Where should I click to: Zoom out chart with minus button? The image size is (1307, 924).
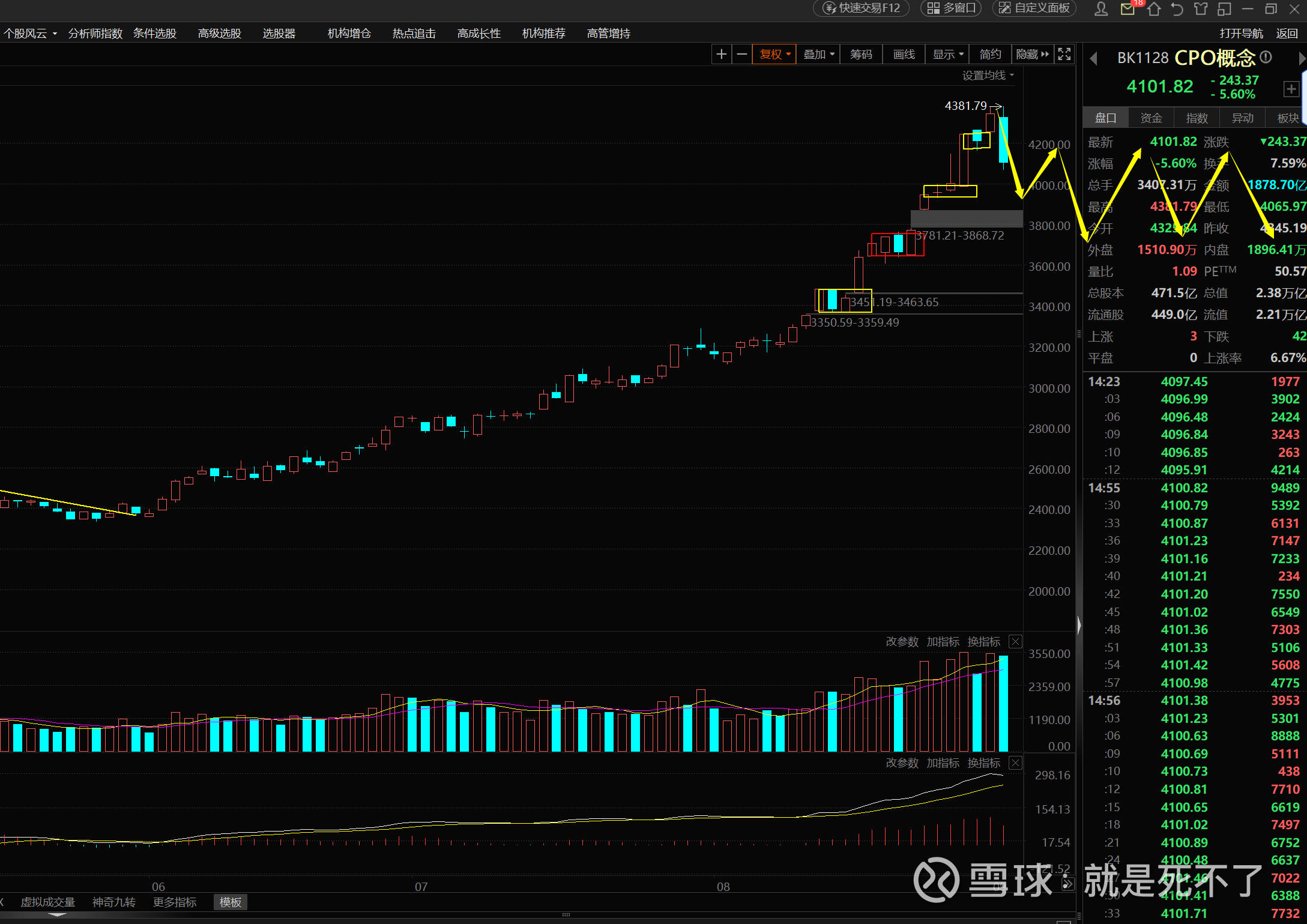click(x=742, y=55)
